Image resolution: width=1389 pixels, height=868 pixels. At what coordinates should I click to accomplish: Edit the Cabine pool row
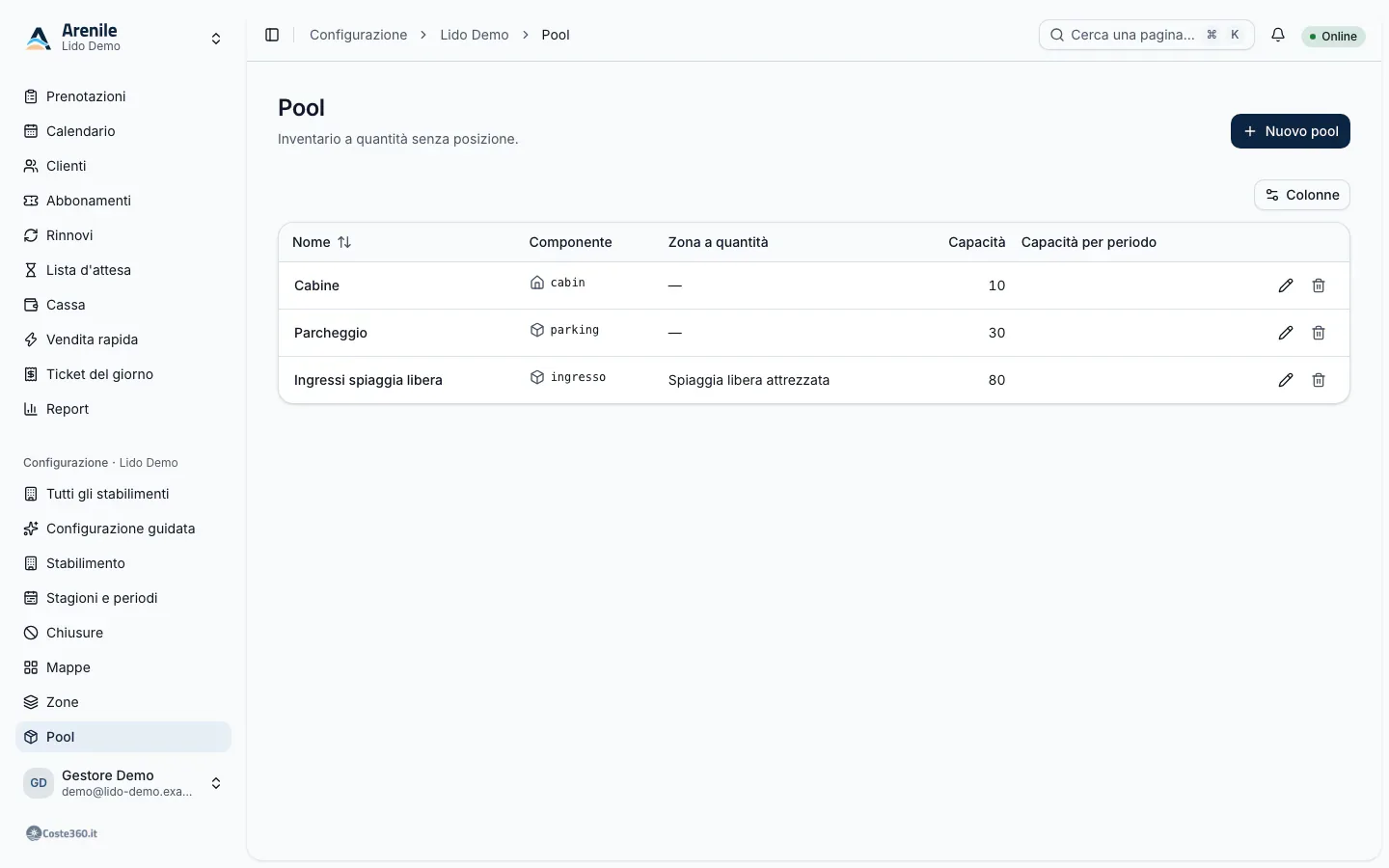(1286, 285)
